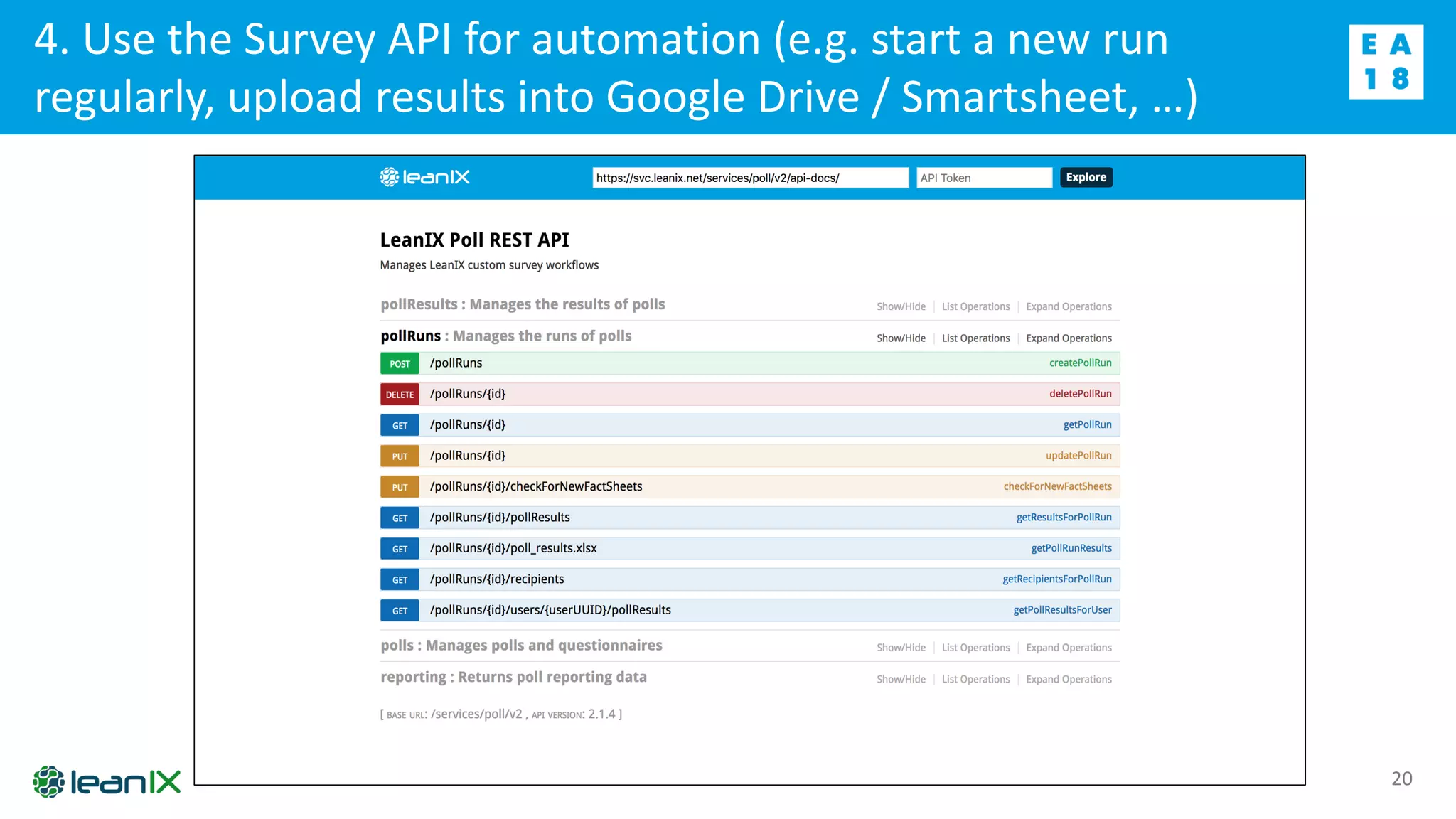Click List Operations for pollRuns
The image size is (1456, 819).
pyautogui.click(x=975, y=338)
